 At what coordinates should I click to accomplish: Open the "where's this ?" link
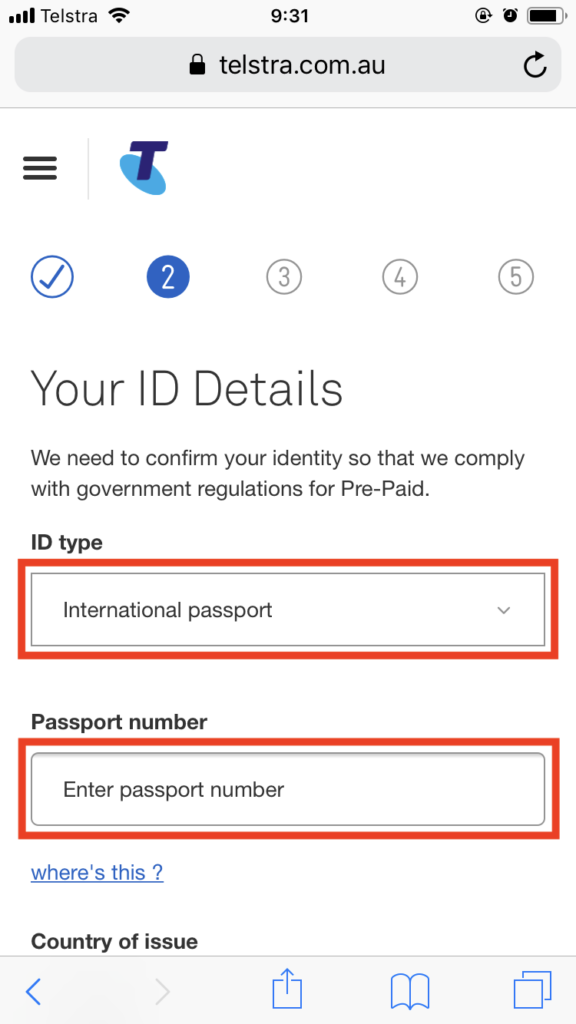pyautogui.click(x=97, y=872)
